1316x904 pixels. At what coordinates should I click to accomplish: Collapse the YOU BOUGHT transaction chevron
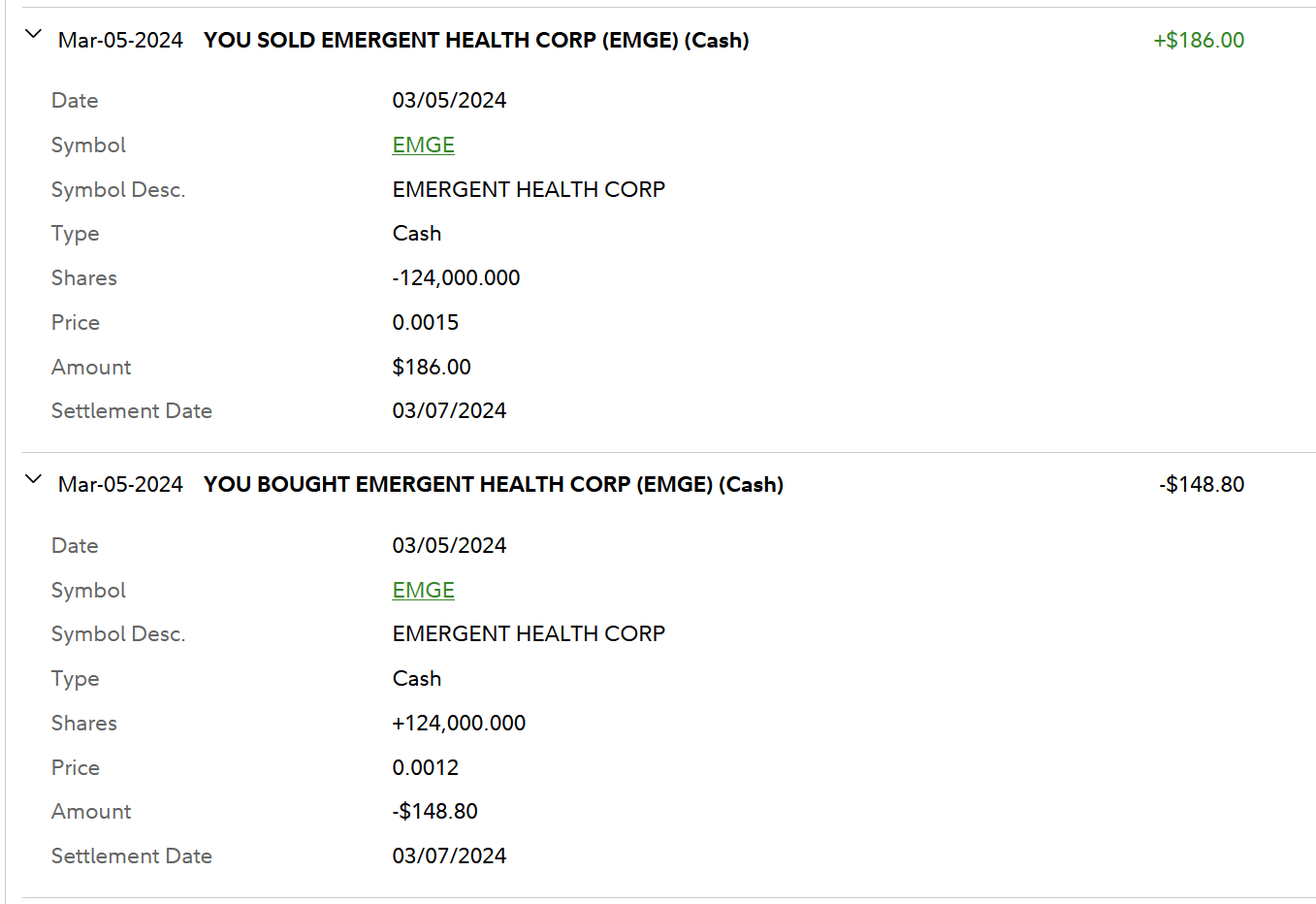[x=33, y=479]
